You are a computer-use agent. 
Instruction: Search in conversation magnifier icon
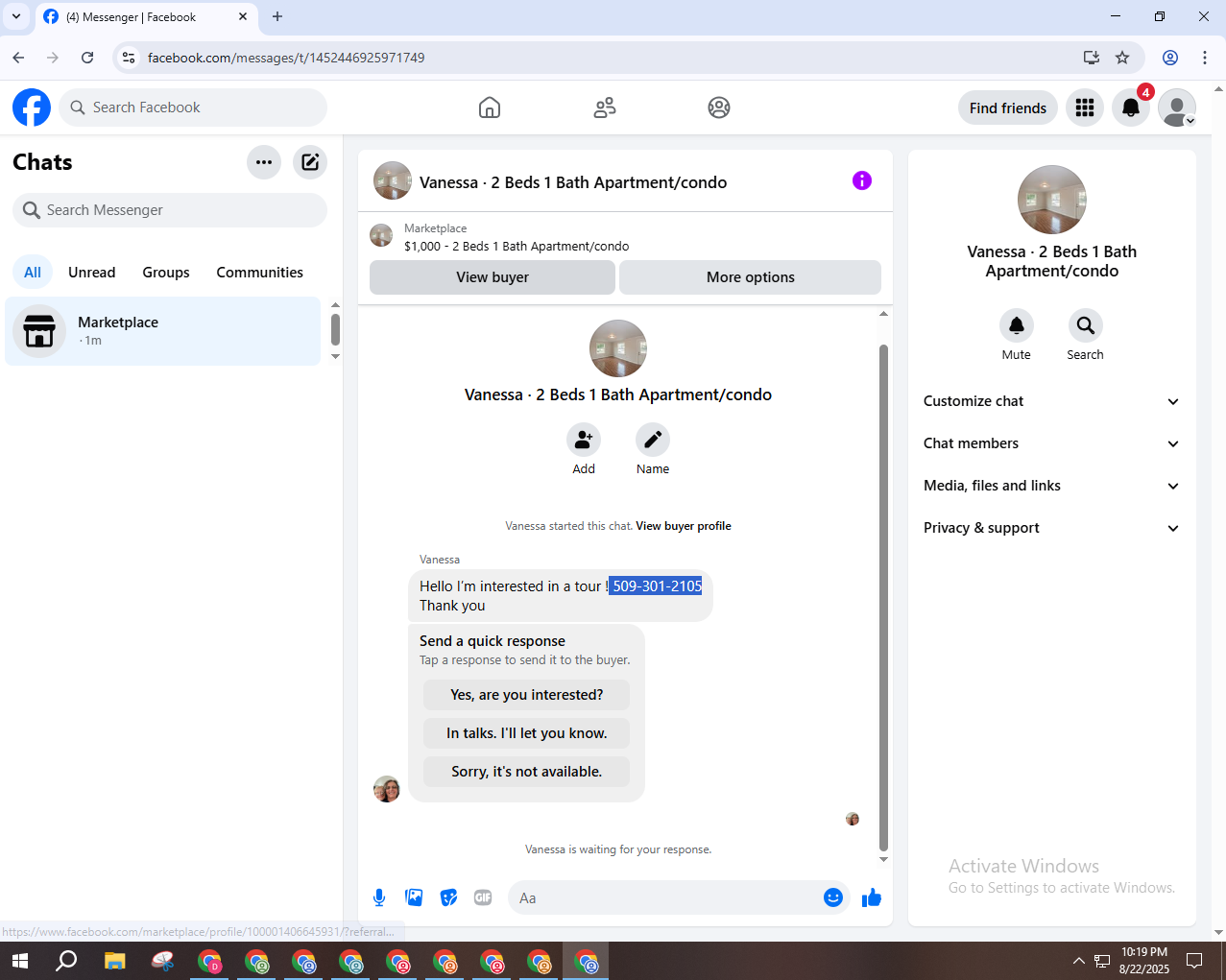[1086, 325]
